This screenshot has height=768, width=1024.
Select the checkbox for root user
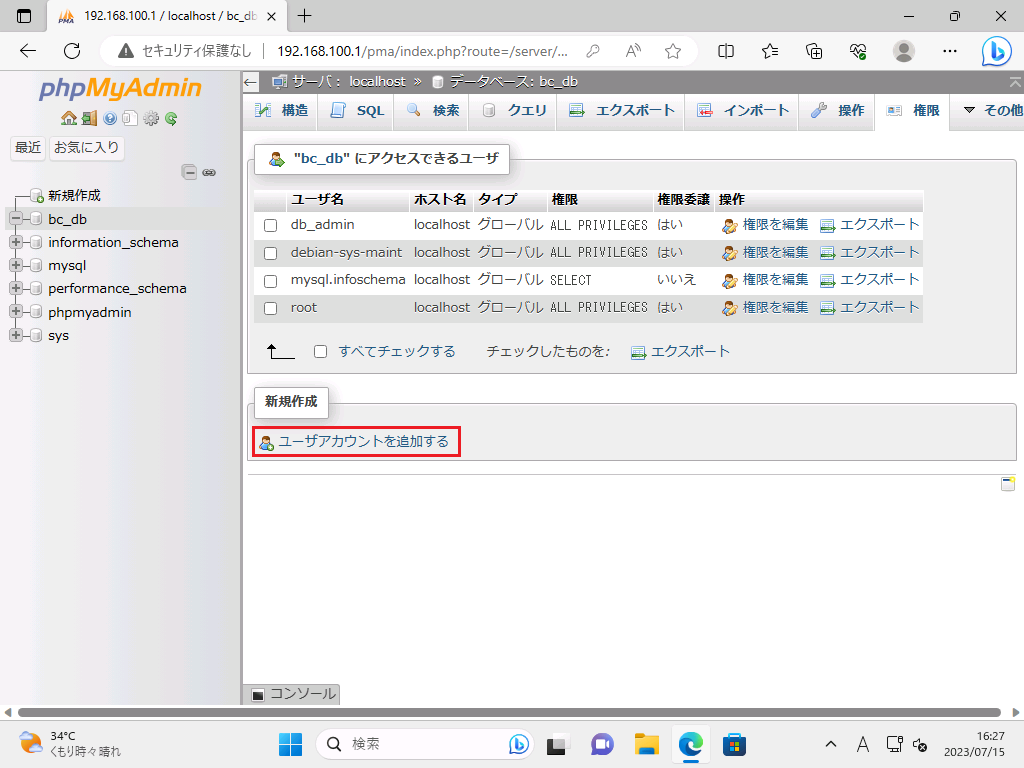pos(270,308)
